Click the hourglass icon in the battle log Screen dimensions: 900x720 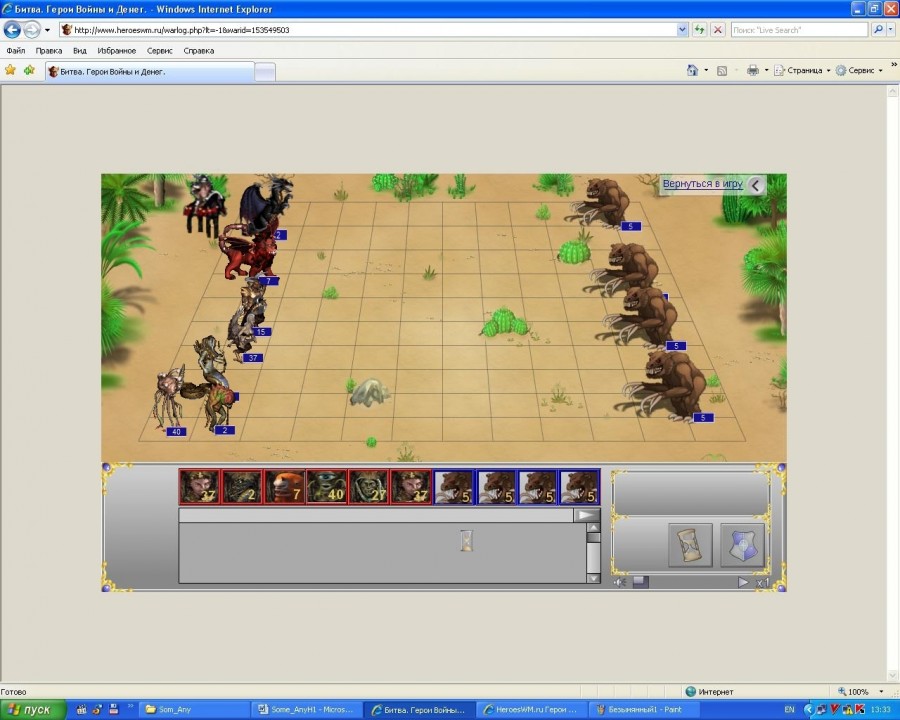[467, 540]
